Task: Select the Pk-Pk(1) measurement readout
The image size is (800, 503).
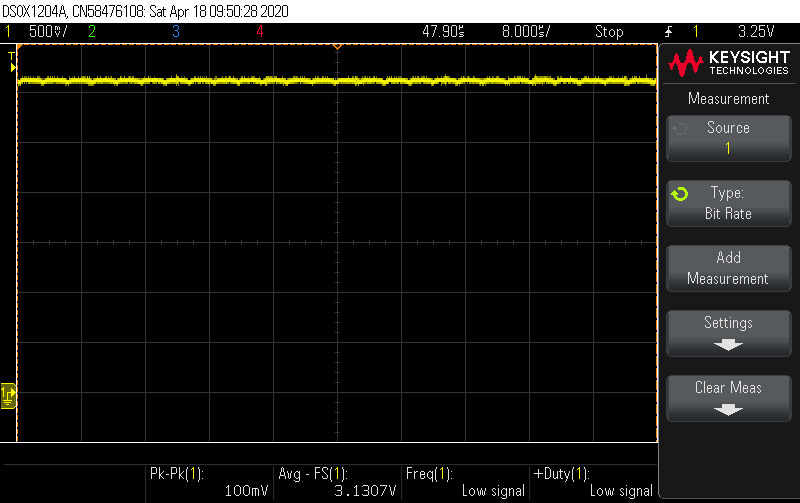Action: (x=209, y=482)
